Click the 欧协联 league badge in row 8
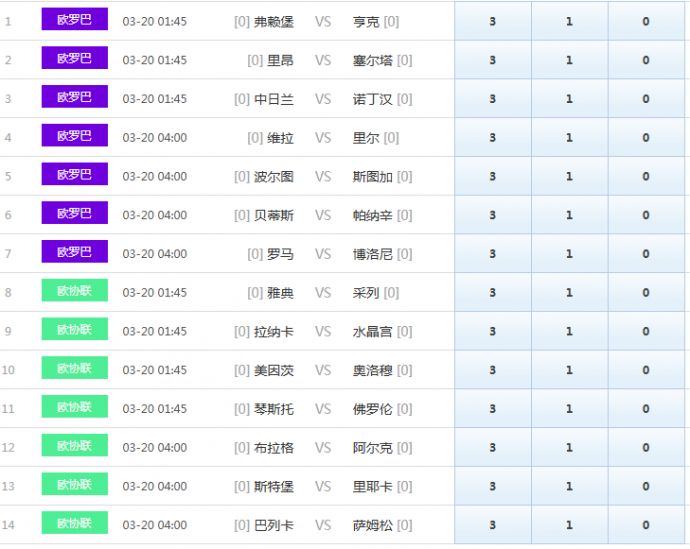 74,292
